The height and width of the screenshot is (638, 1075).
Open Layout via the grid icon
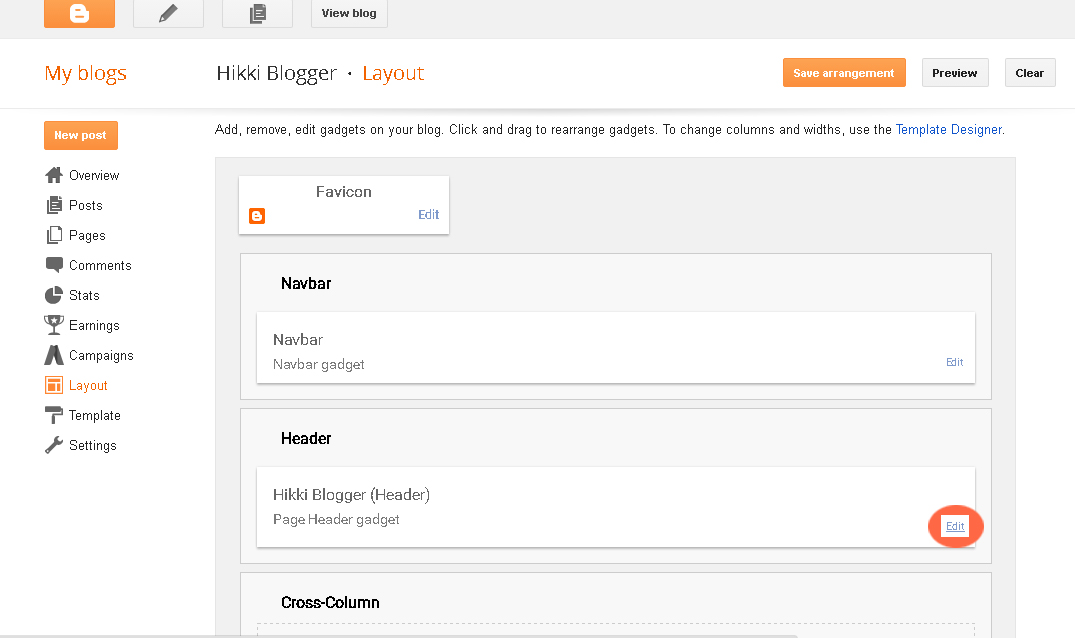coord(55,385)
